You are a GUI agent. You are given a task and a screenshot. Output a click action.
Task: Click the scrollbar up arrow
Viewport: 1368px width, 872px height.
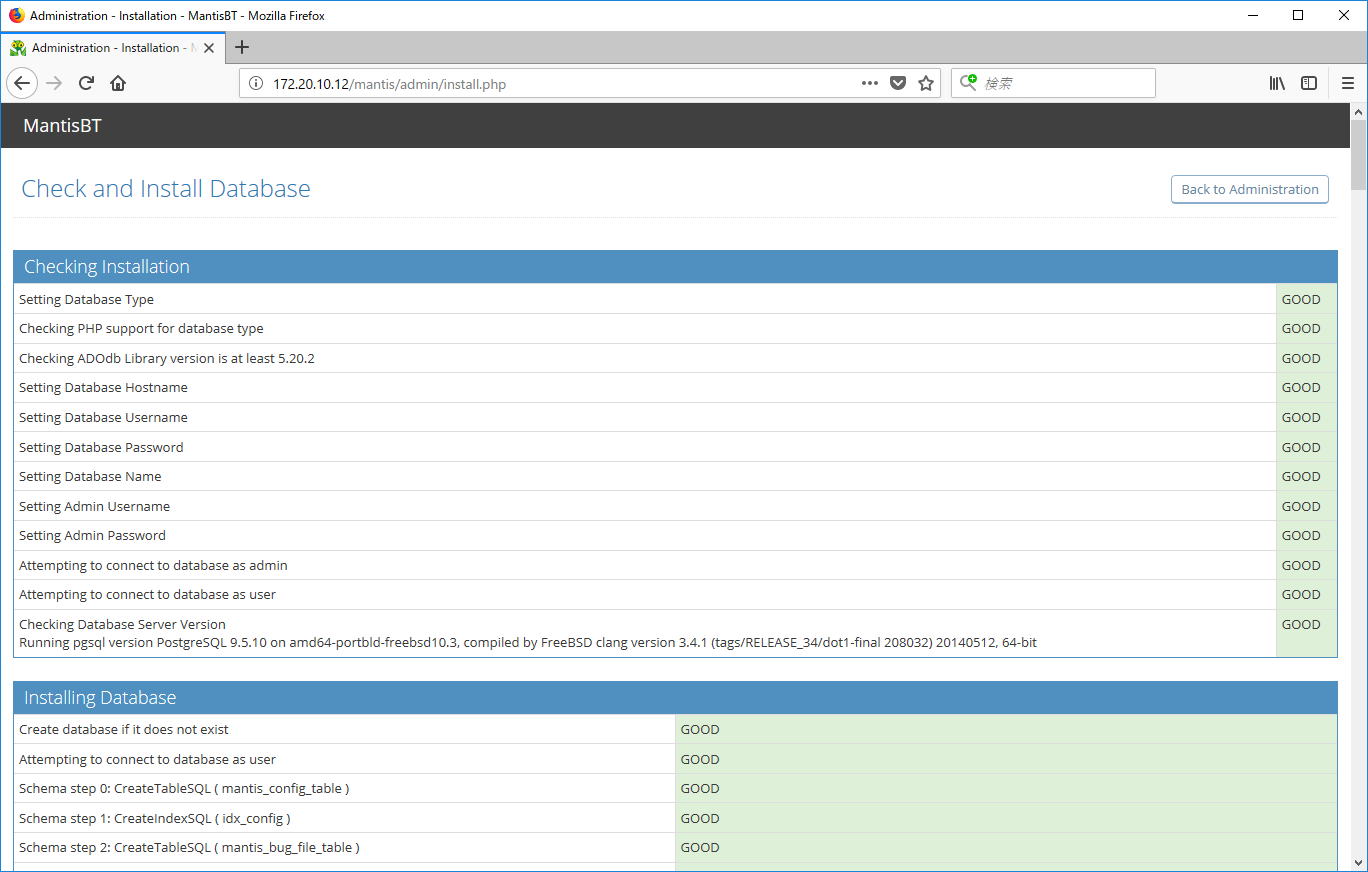point(1358,110)
